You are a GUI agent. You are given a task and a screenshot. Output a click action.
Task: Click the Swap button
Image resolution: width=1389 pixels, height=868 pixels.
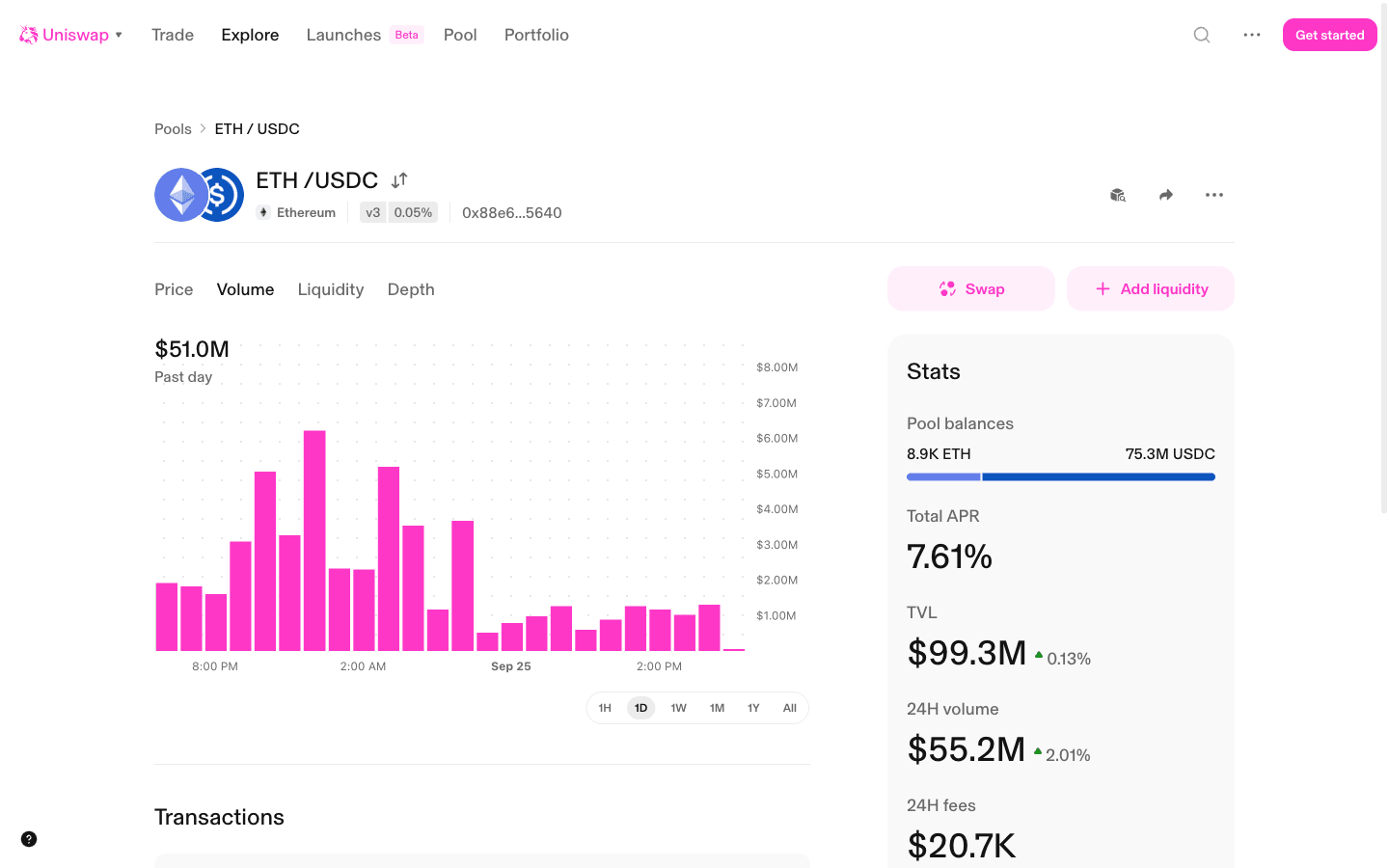click(x=971, y=288)
